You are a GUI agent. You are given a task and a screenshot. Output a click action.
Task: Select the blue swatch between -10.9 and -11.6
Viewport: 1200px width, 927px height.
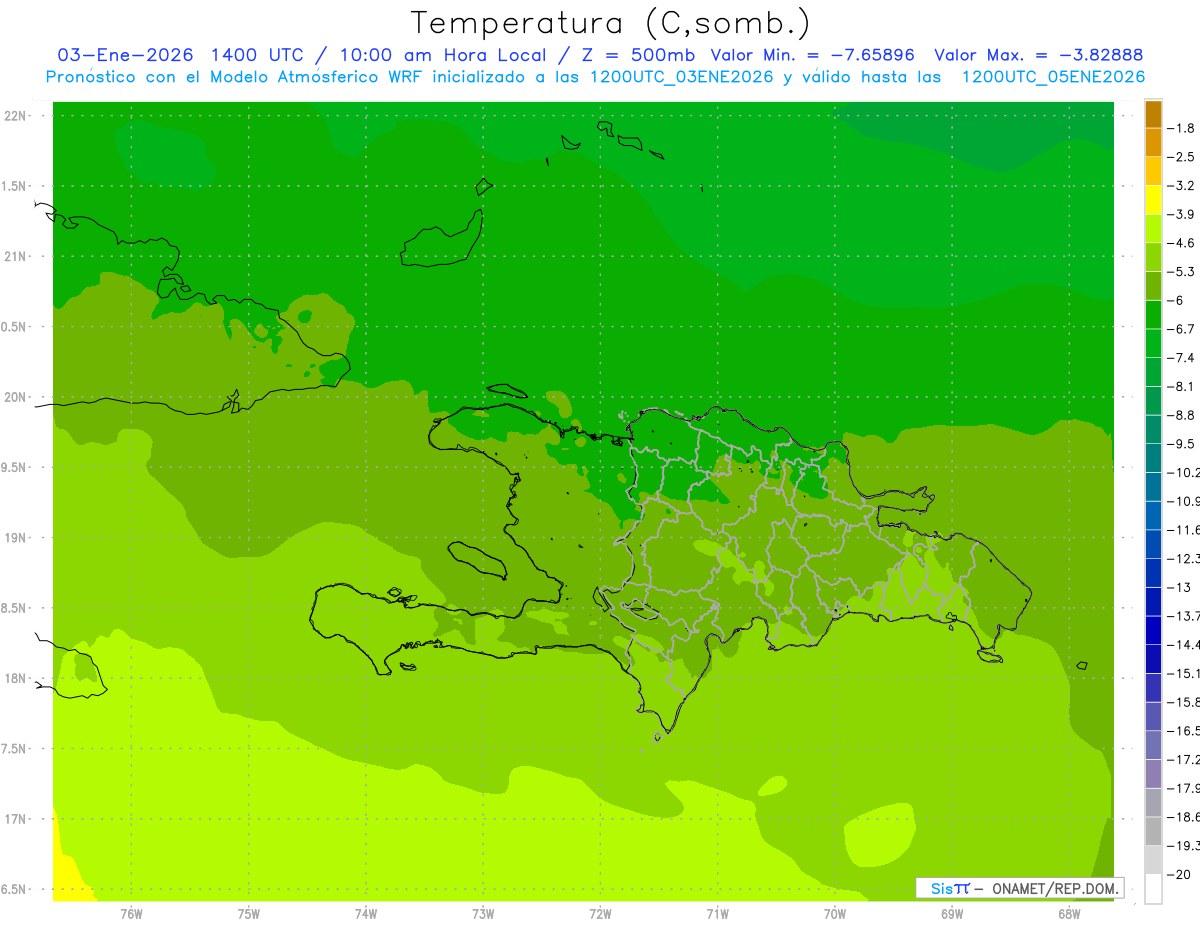click(x=1153, y=515)
